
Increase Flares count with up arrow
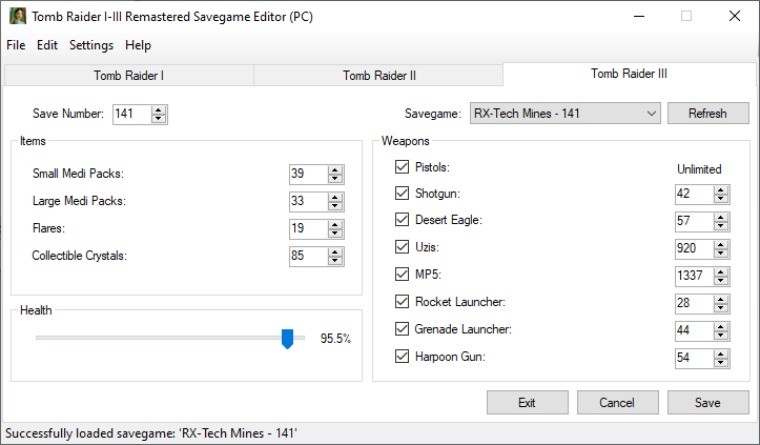pyautogui.click(x=335, y=225)
